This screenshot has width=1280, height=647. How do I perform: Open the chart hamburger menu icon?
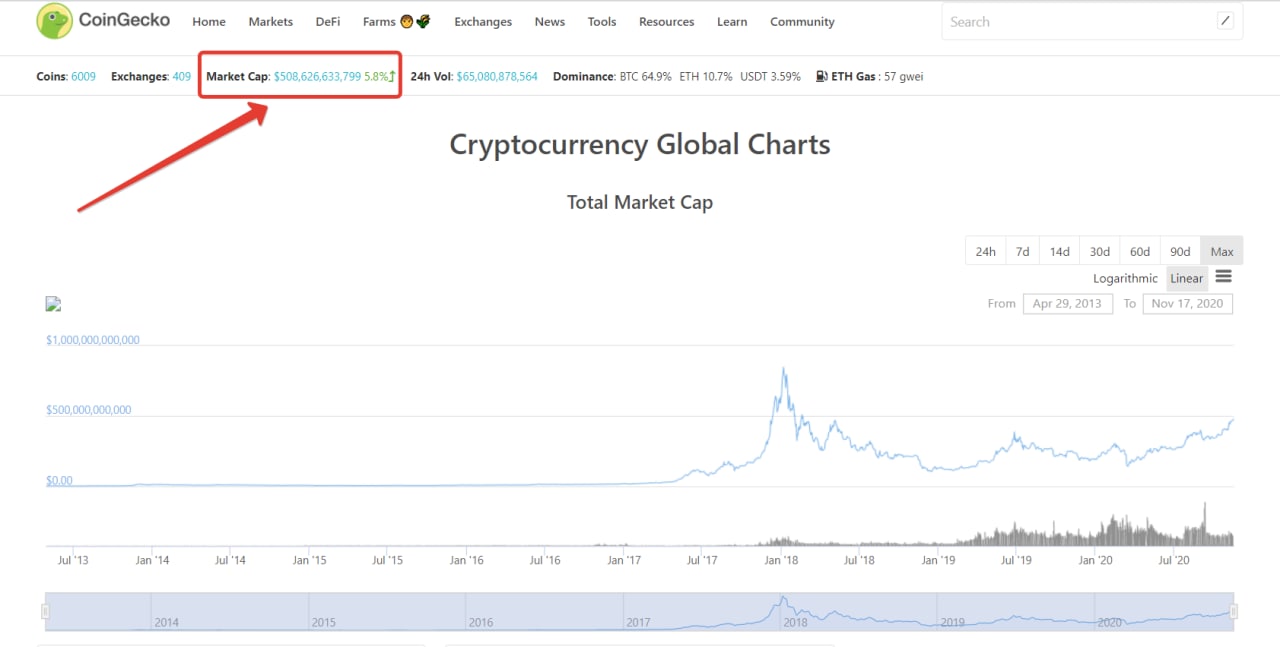[1223, 277]
